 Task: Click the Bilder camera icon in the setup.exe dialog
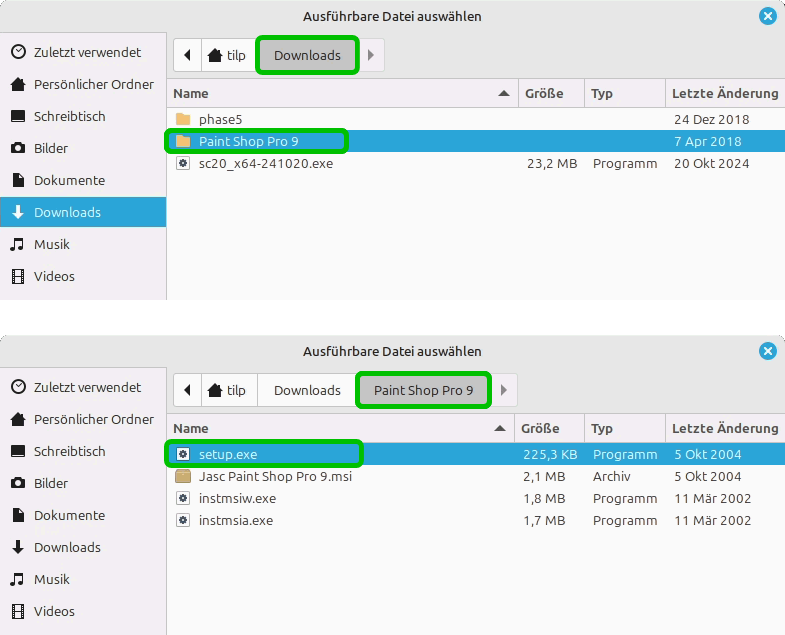18,484
